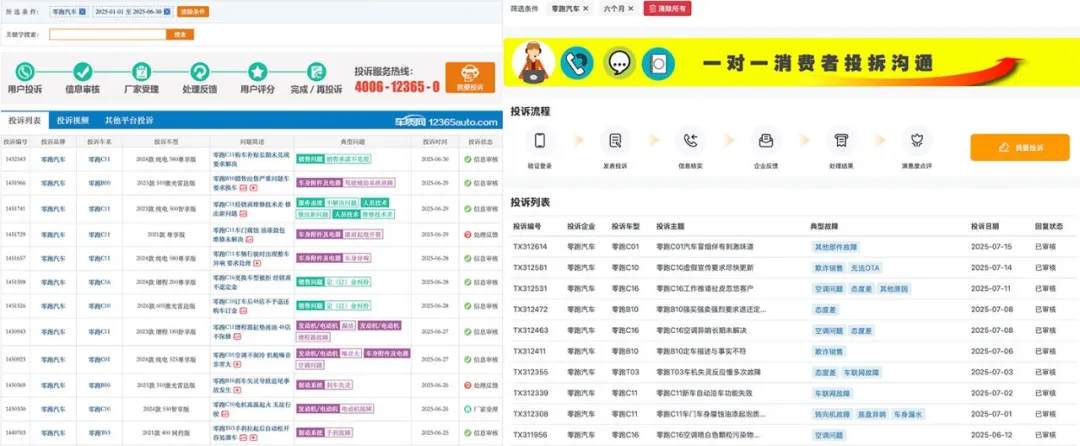Click the 完成/再投诉 step icon
The height and width of the screenshot is (446, 1080).
click(x=316, y=71)
